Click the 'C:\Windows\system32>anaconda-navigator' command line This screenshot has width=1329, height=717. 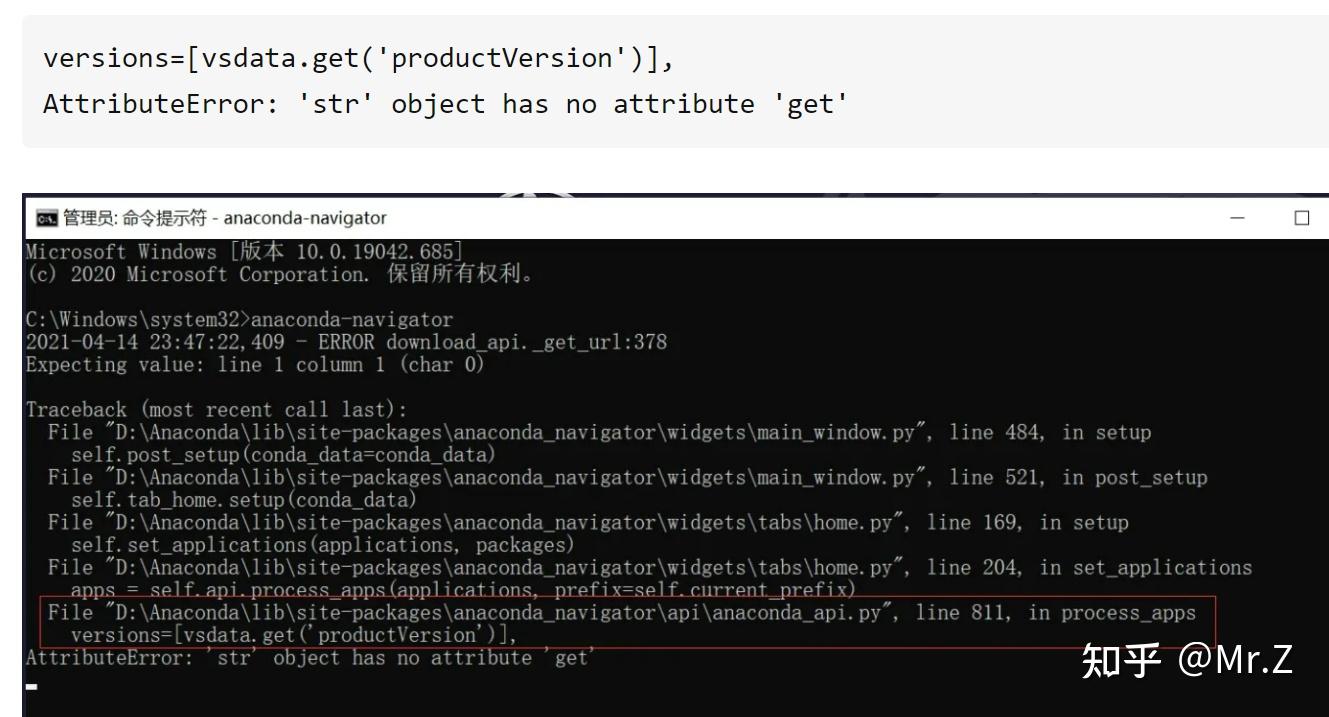click(x=239, y=320)
